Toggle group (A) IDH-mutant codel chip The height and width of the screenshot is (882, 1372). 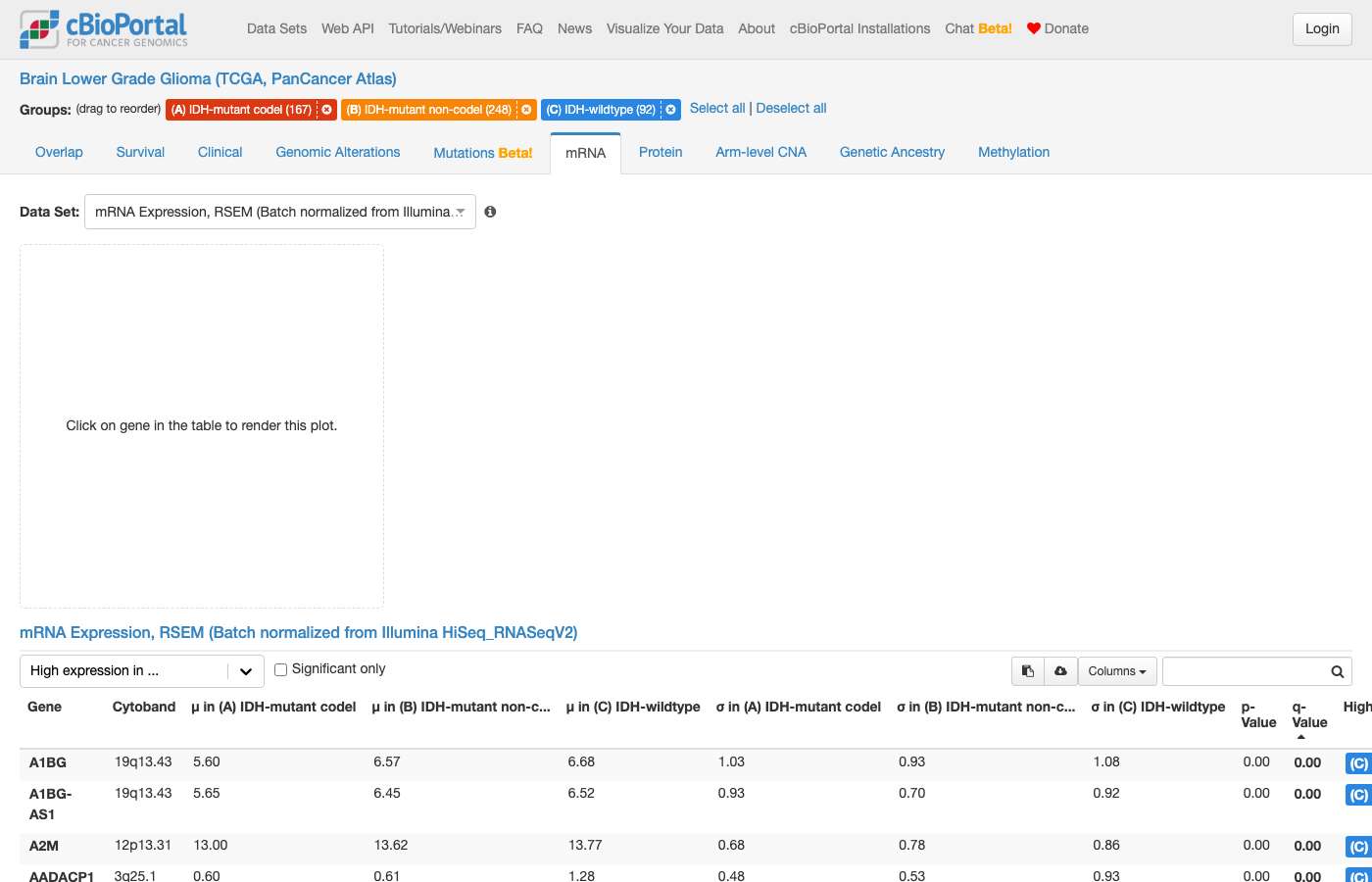(x=241, y=110)
